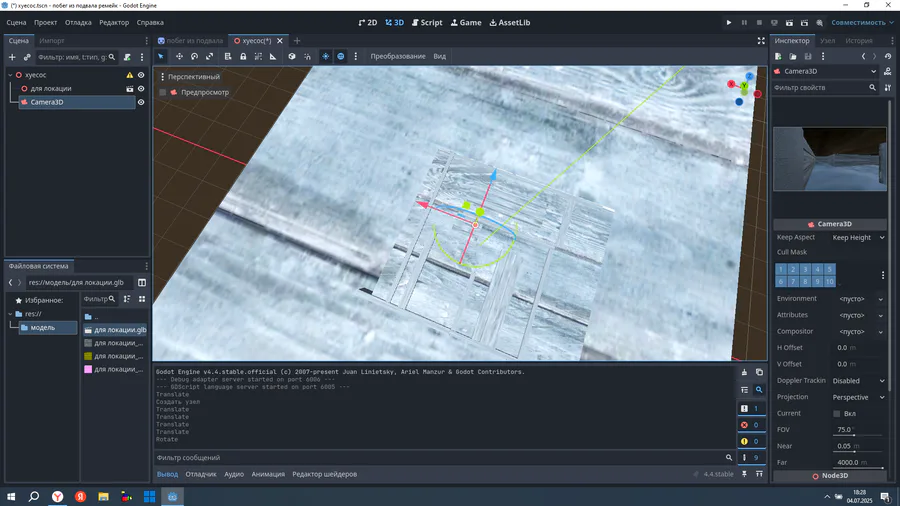Stop the running project
This screenshot has height=506, width=900.
(759, 22)
